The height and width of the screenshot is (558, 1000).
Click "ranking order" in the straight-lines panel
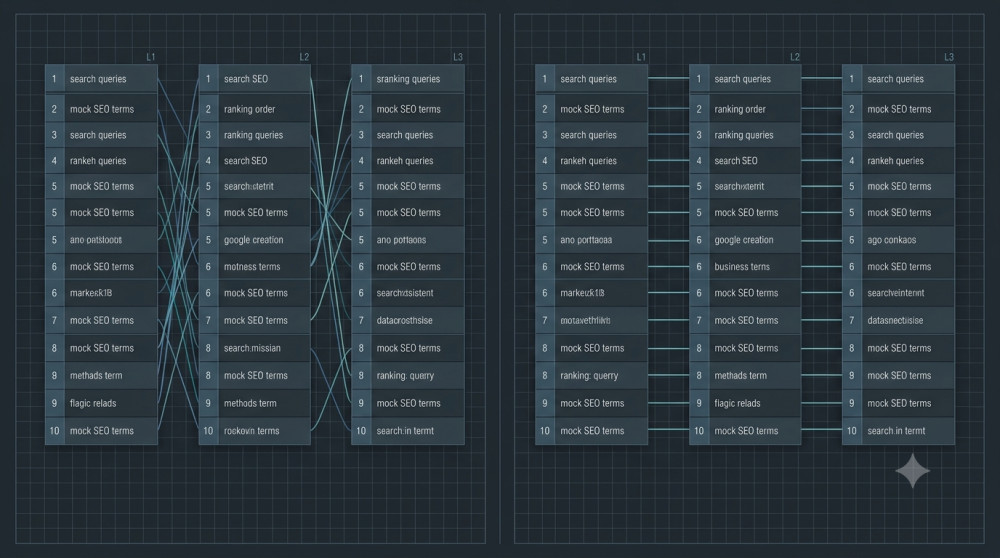click(x=745, y=109)
